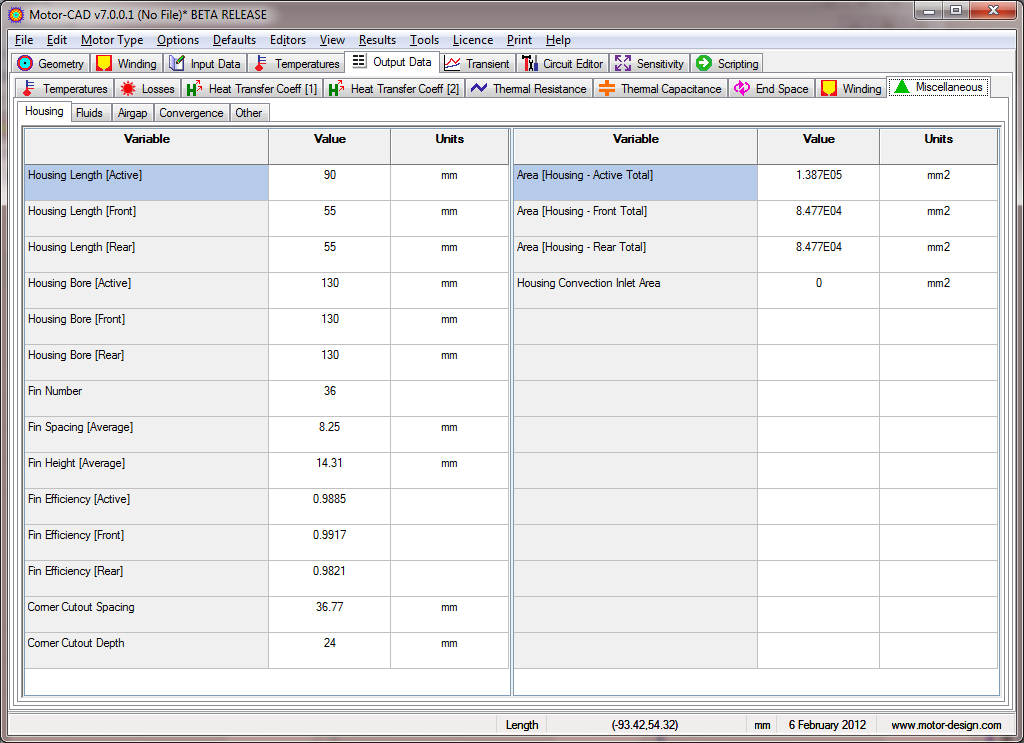Select the Corner Cutout Depth variable
The width and height of the screenshot is (1024, 743).
pos(146,650)
